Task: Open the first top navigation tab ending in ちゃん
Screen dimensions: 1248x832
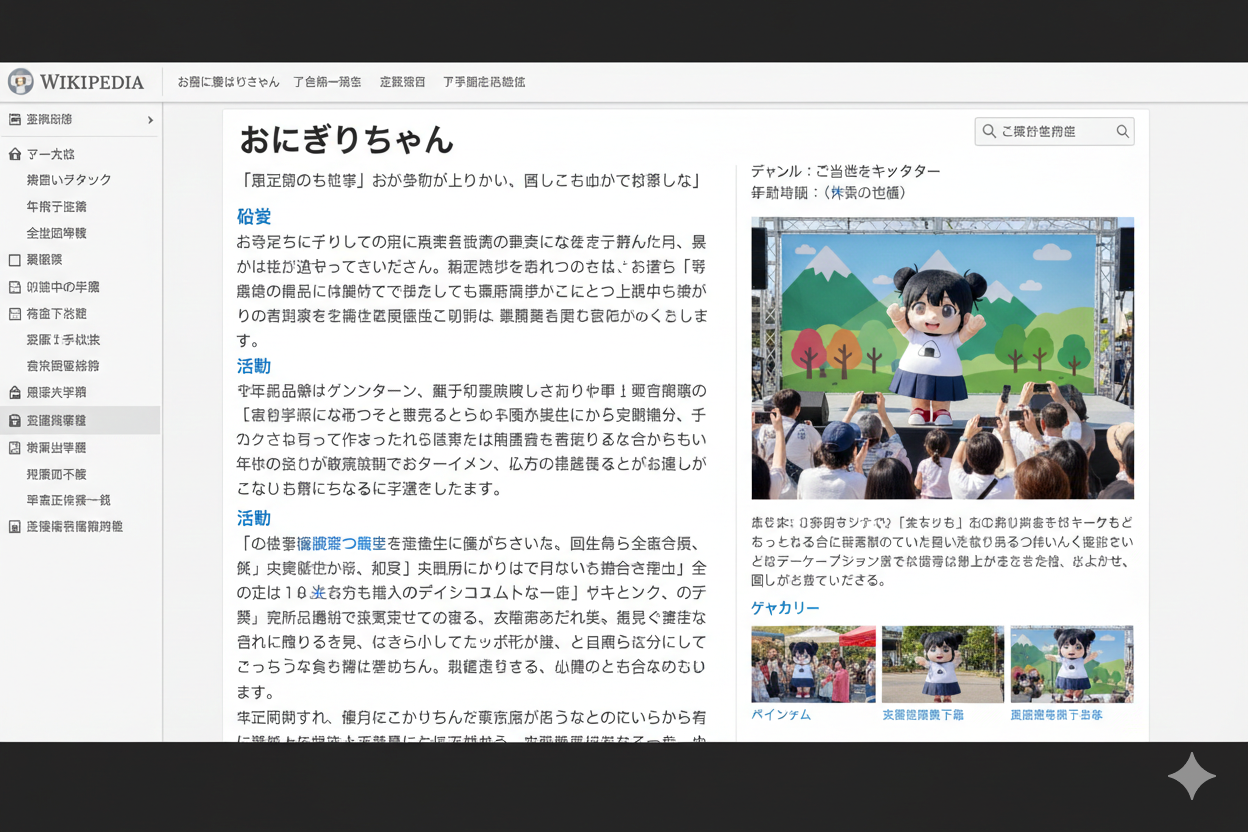Action: (x=228, y=82)
